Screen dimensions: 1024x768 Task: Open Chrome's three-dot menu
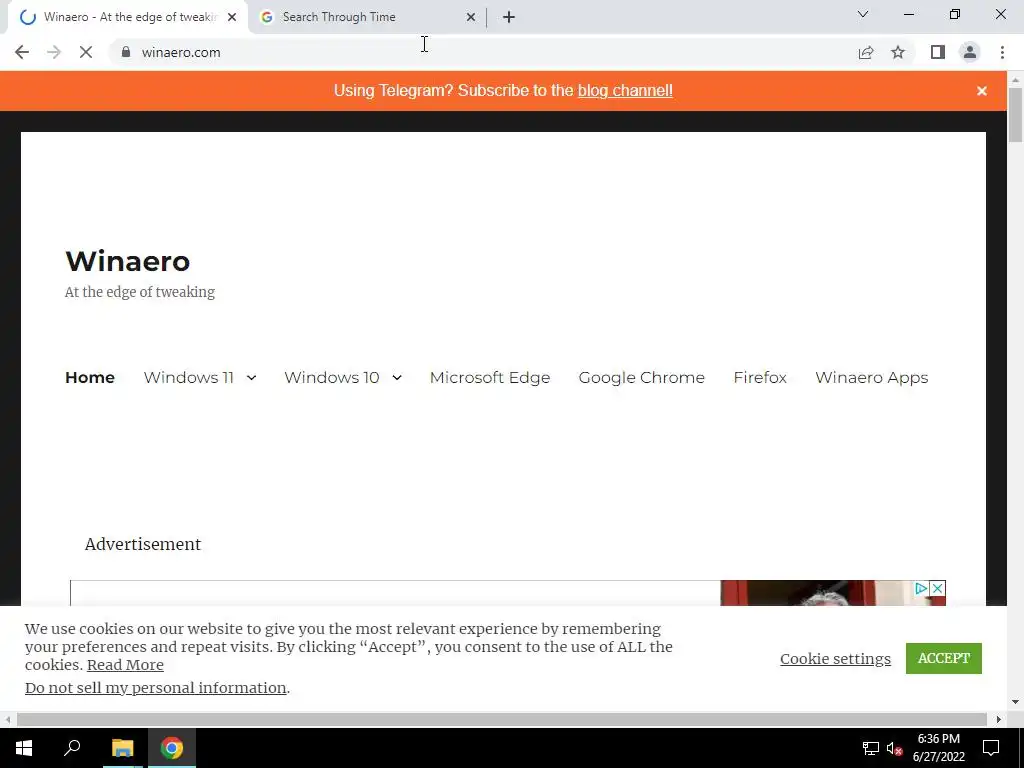1002,52
